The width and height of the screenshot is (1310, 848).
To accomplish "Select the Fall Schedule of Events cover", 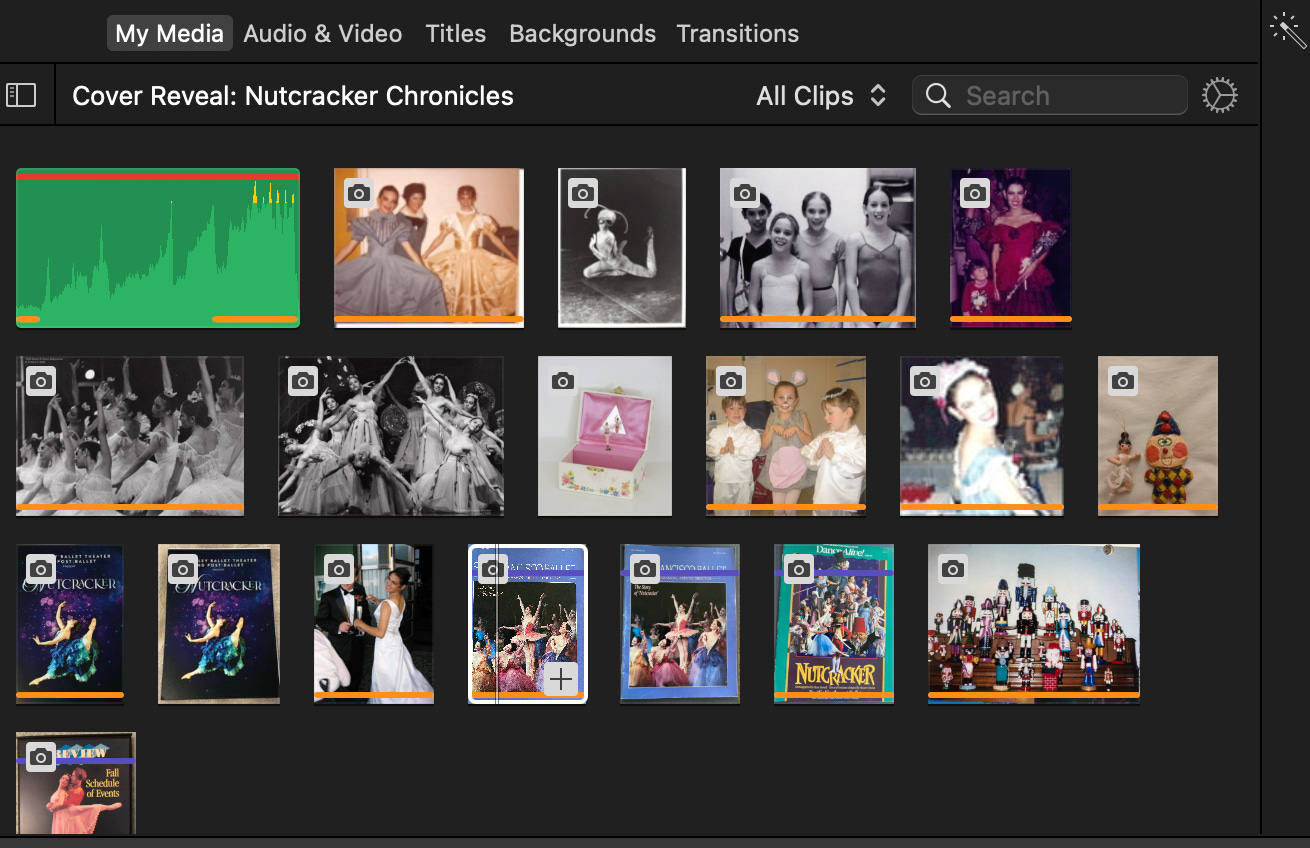I will click(x=76, y=783).
